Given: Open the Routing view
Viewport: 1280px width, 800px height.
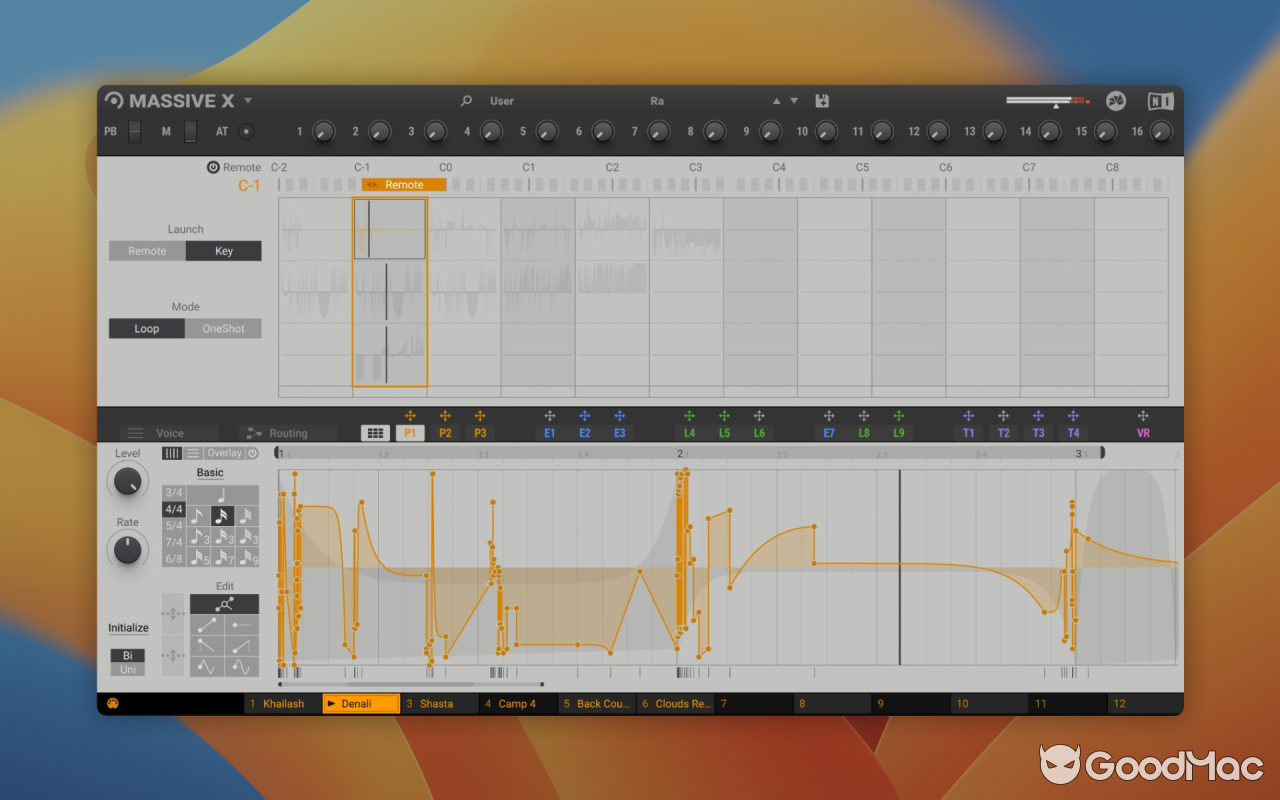Looking at the screenshot, I should coord(288,432).
